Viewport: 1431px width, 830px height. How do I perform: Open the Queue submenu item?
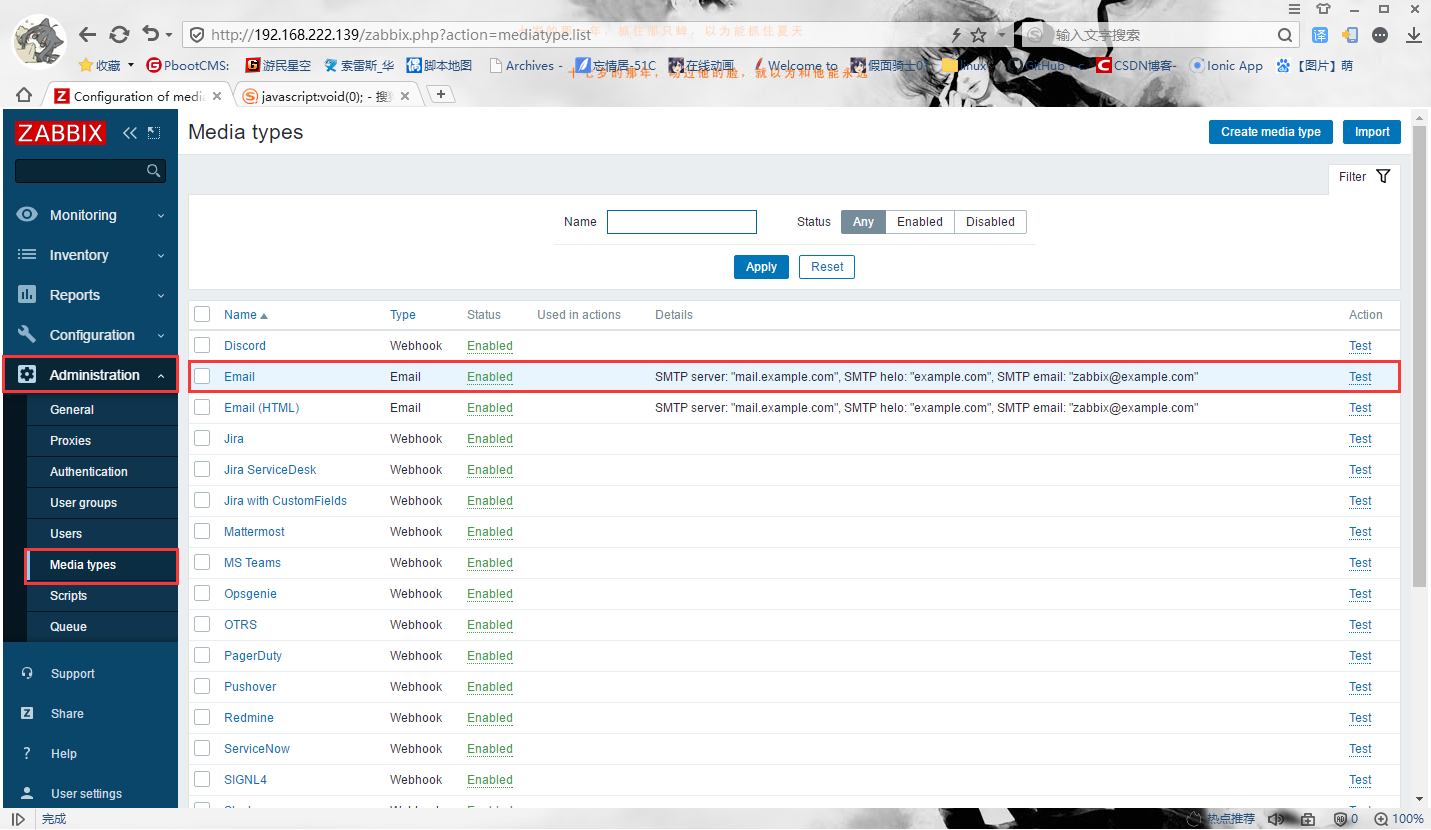pos(68,627)
